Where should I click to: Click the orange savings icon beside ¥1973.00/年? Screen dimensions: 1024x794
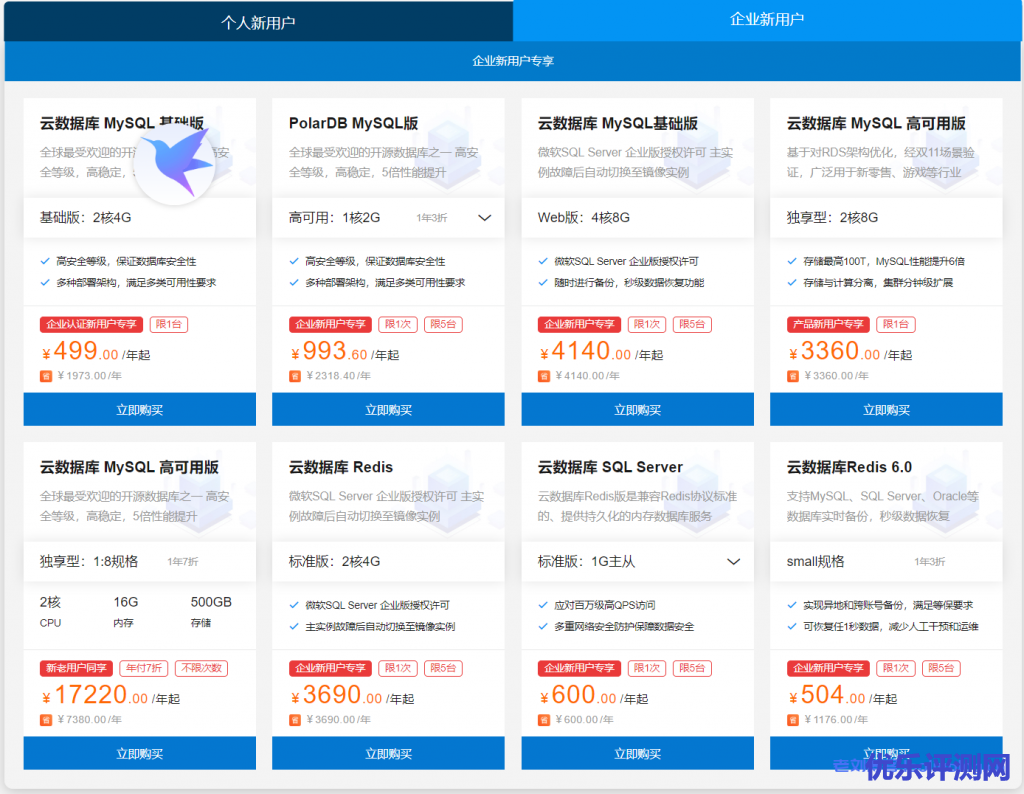[45, 376]
